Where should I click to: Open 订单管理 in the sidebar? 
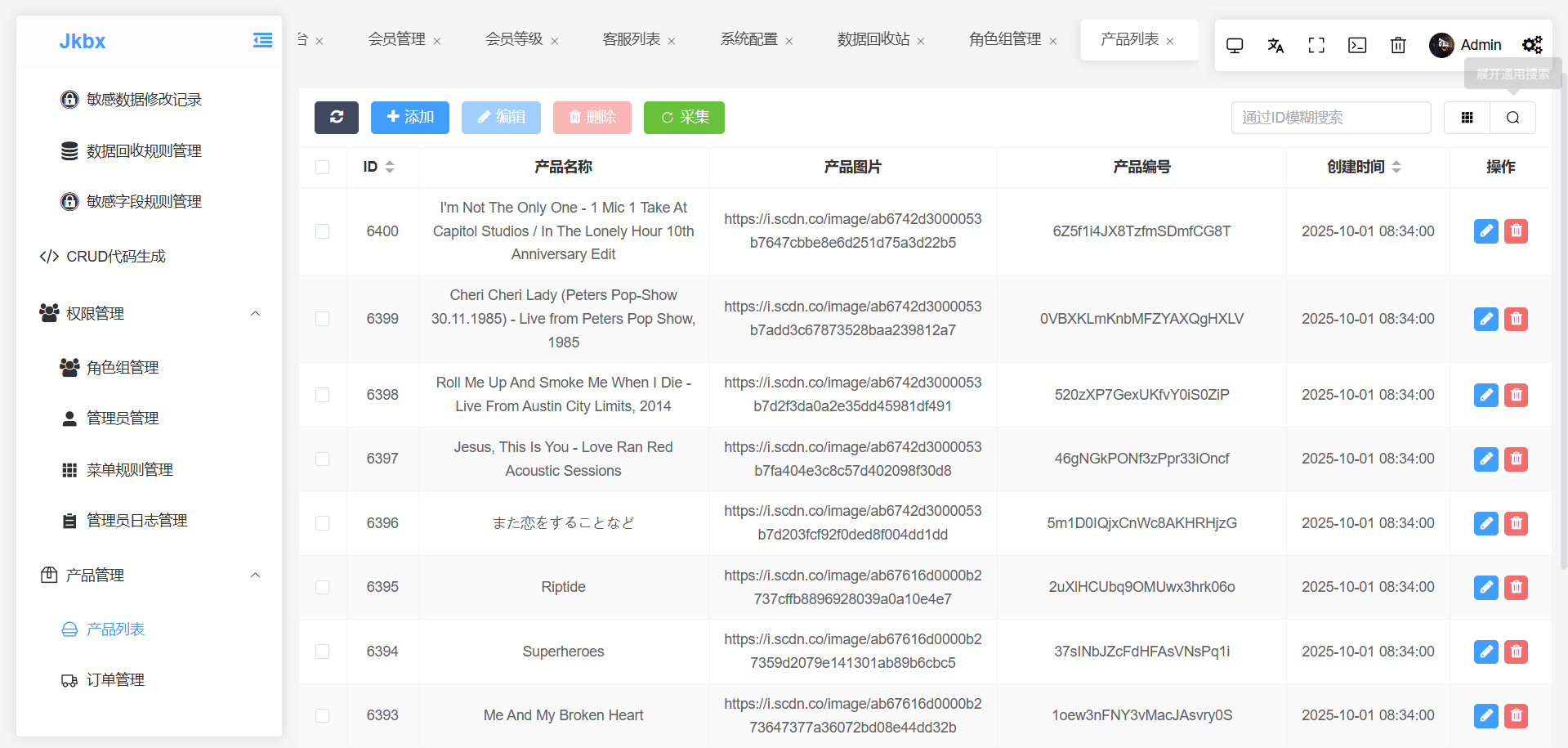pyautogui.click(x=115, y=680)
